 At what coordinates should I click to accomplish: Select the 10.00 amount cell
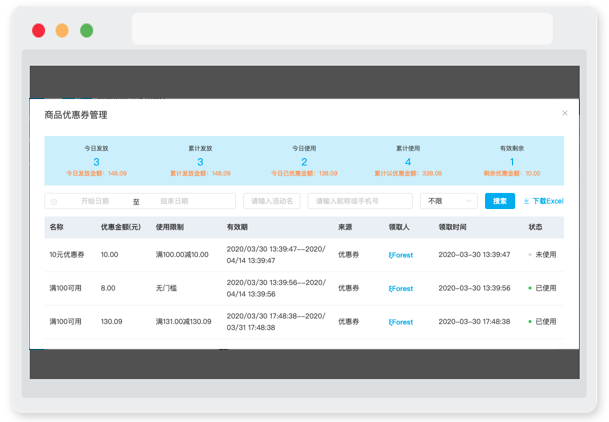point(110,255)
